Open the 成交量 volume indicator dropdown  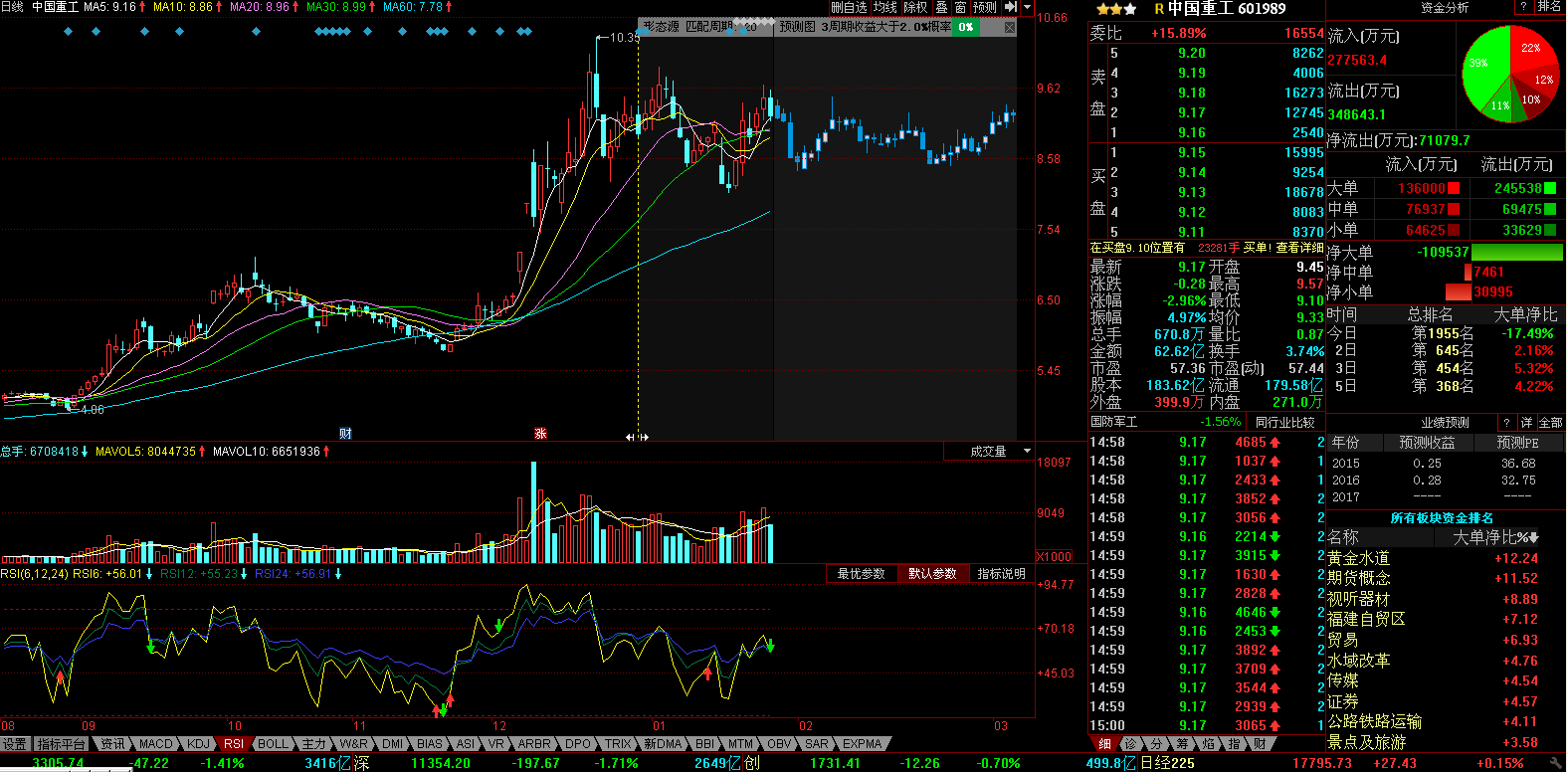point(988,452)
